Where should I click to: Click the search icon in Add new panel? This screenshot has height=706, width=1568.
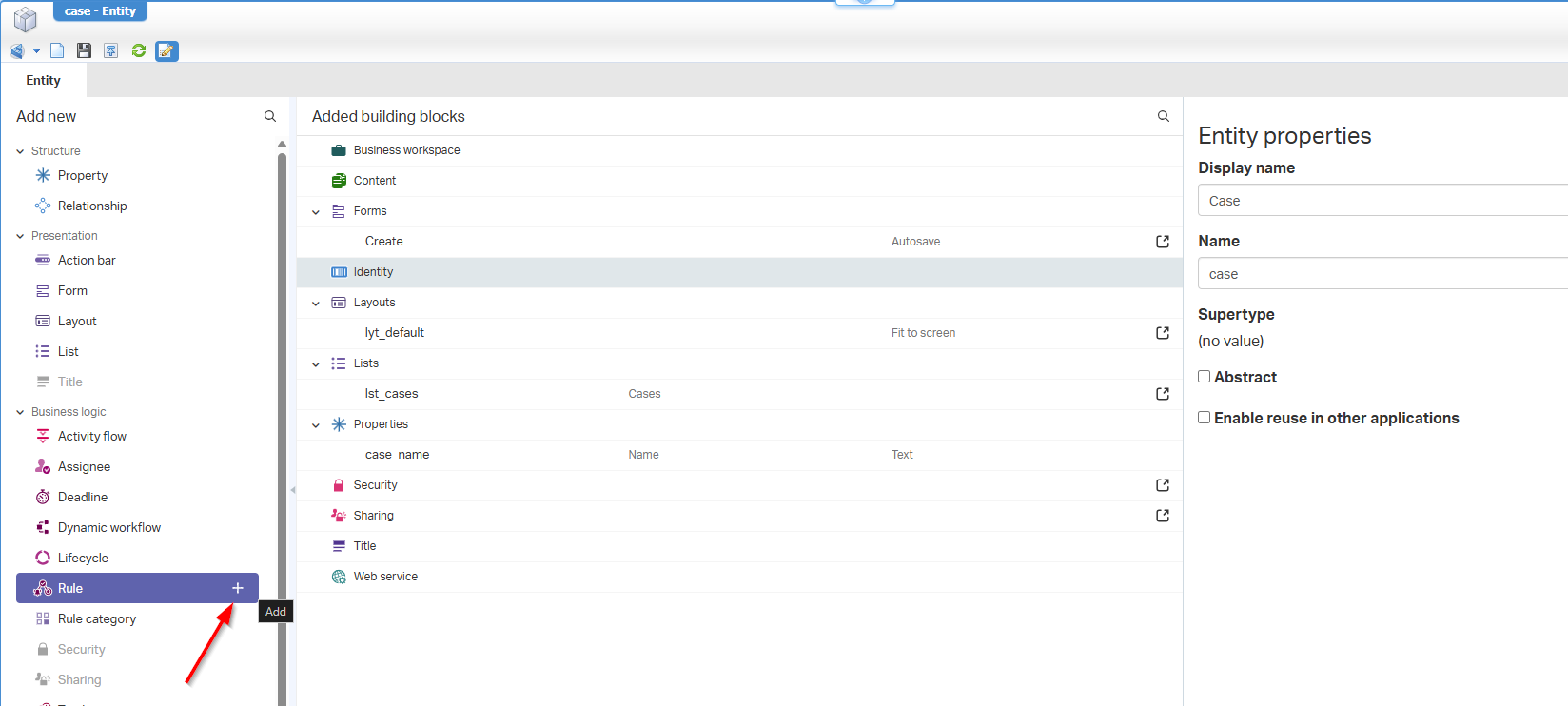pyautogui.click(x=270, y=116)
